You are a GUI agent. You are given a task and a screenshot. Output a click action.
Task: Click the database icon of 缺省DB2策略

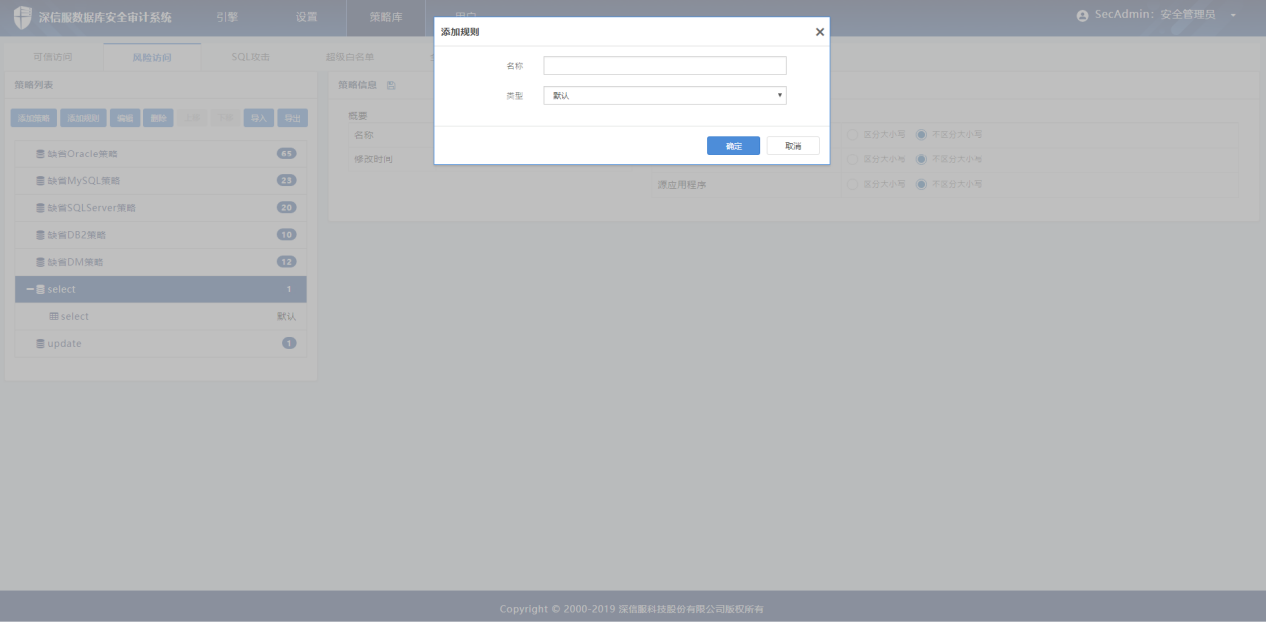(40, 235)
